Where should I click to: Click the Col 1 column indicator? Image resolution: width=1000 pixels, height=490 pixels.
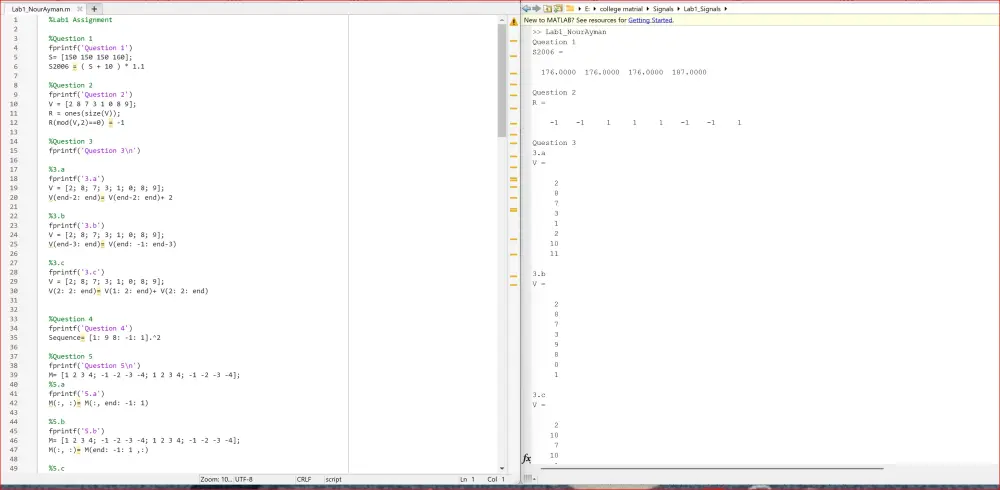496,479
